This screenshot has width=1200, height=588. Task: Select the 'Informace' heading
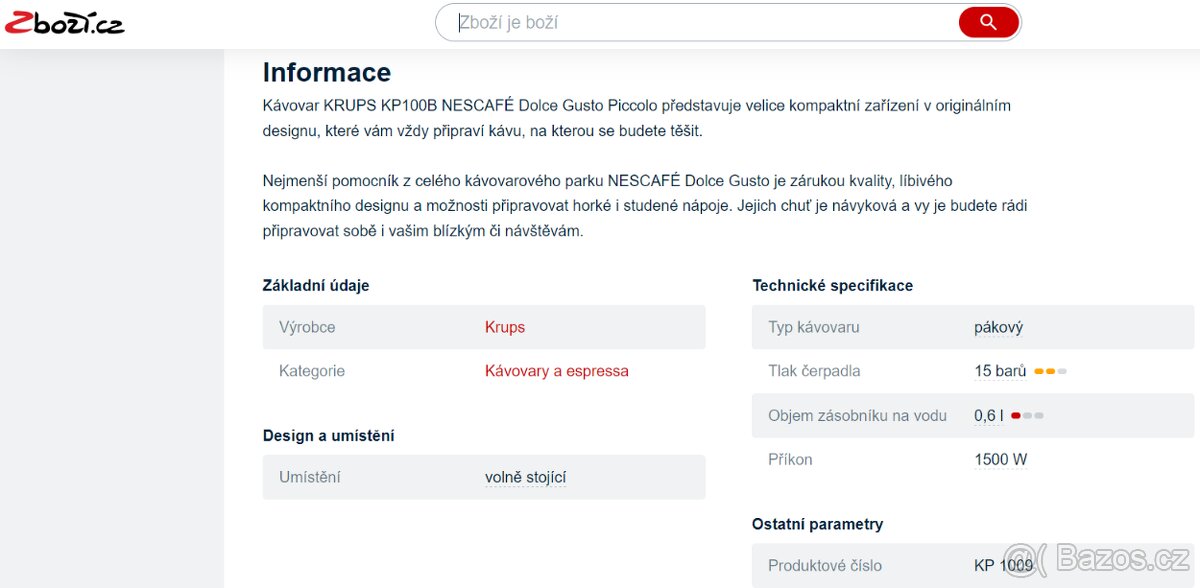pos(327,72)
